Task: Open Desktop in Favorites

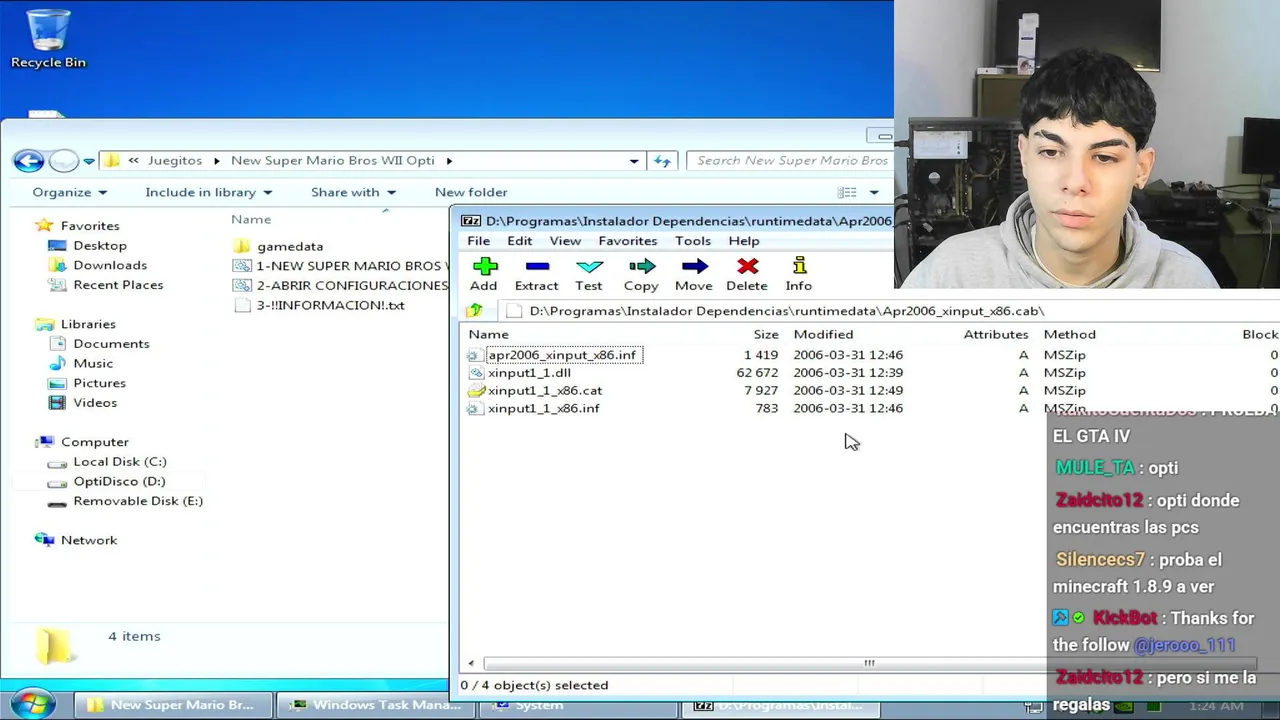Action: click(99, 245)
